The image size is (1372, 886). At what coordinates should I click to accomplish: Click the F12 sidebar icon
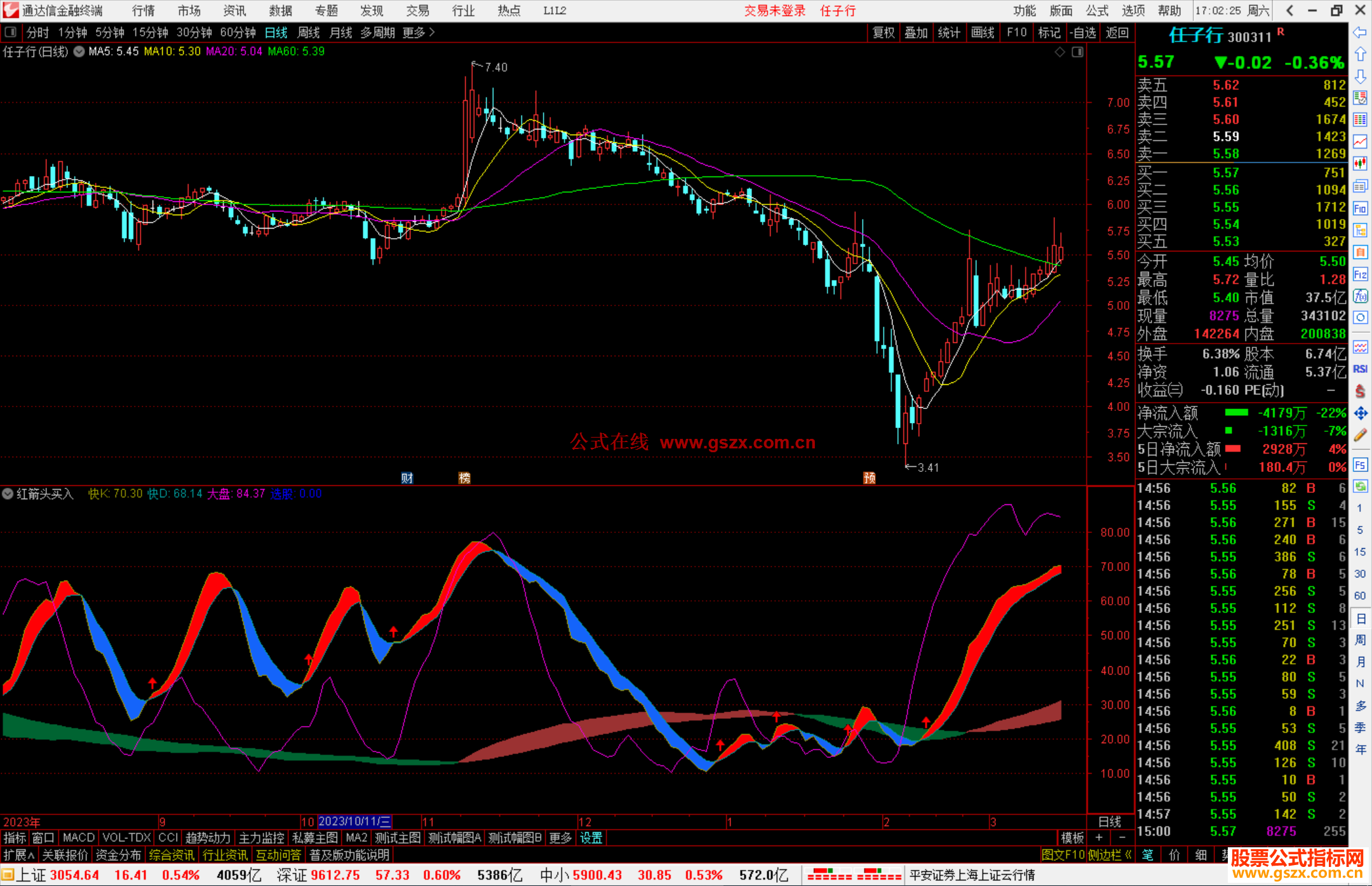point(1360,274)
